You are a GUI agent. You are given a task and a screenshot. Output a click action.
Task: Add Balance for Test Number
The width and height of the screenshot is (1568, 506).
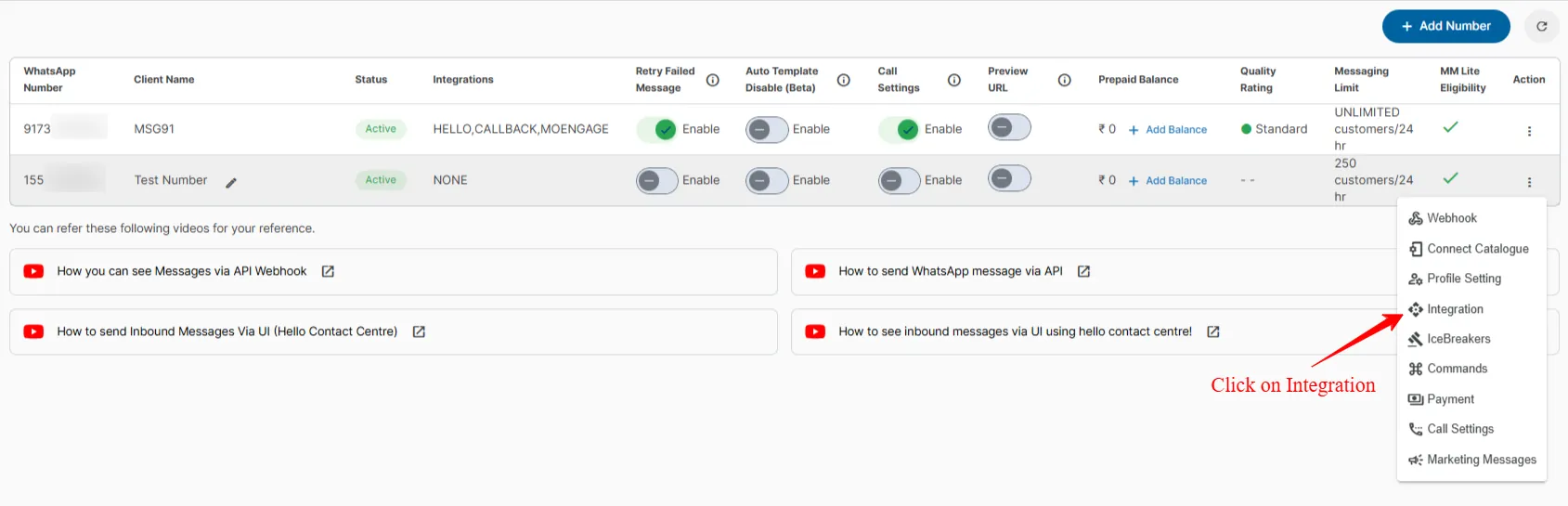coord(1168,181)
